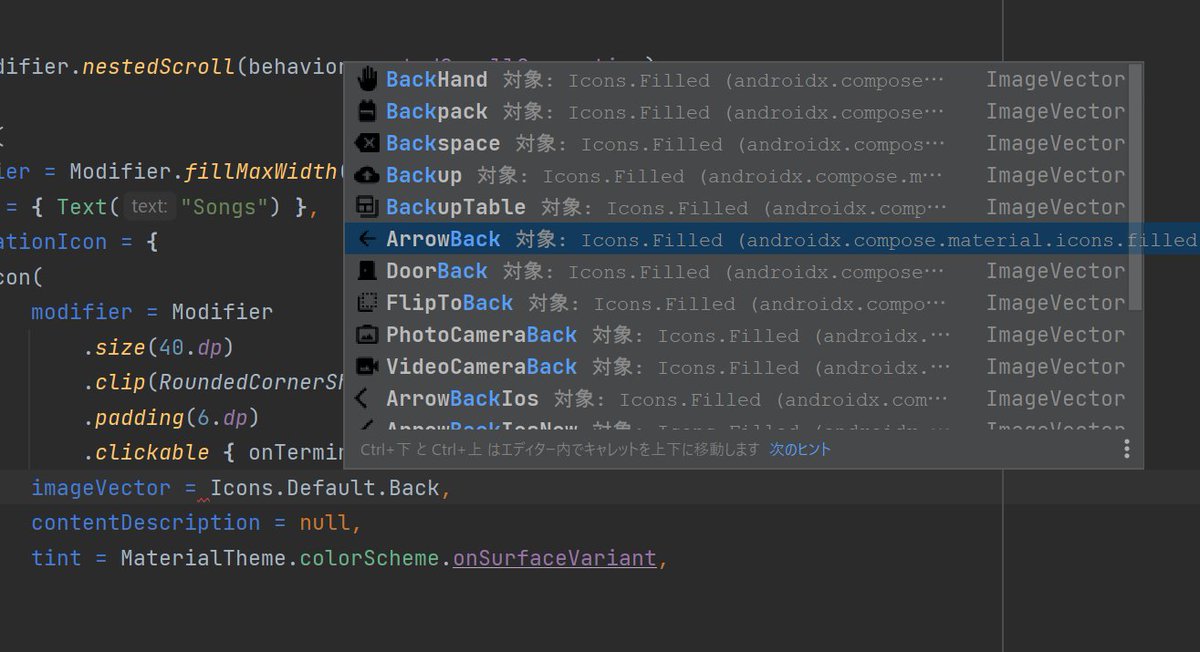Image resolution: width=1200 pixels, height=652 pixels.
Task: Choose the Backspace completion entry text
Action: pos(443,144)
